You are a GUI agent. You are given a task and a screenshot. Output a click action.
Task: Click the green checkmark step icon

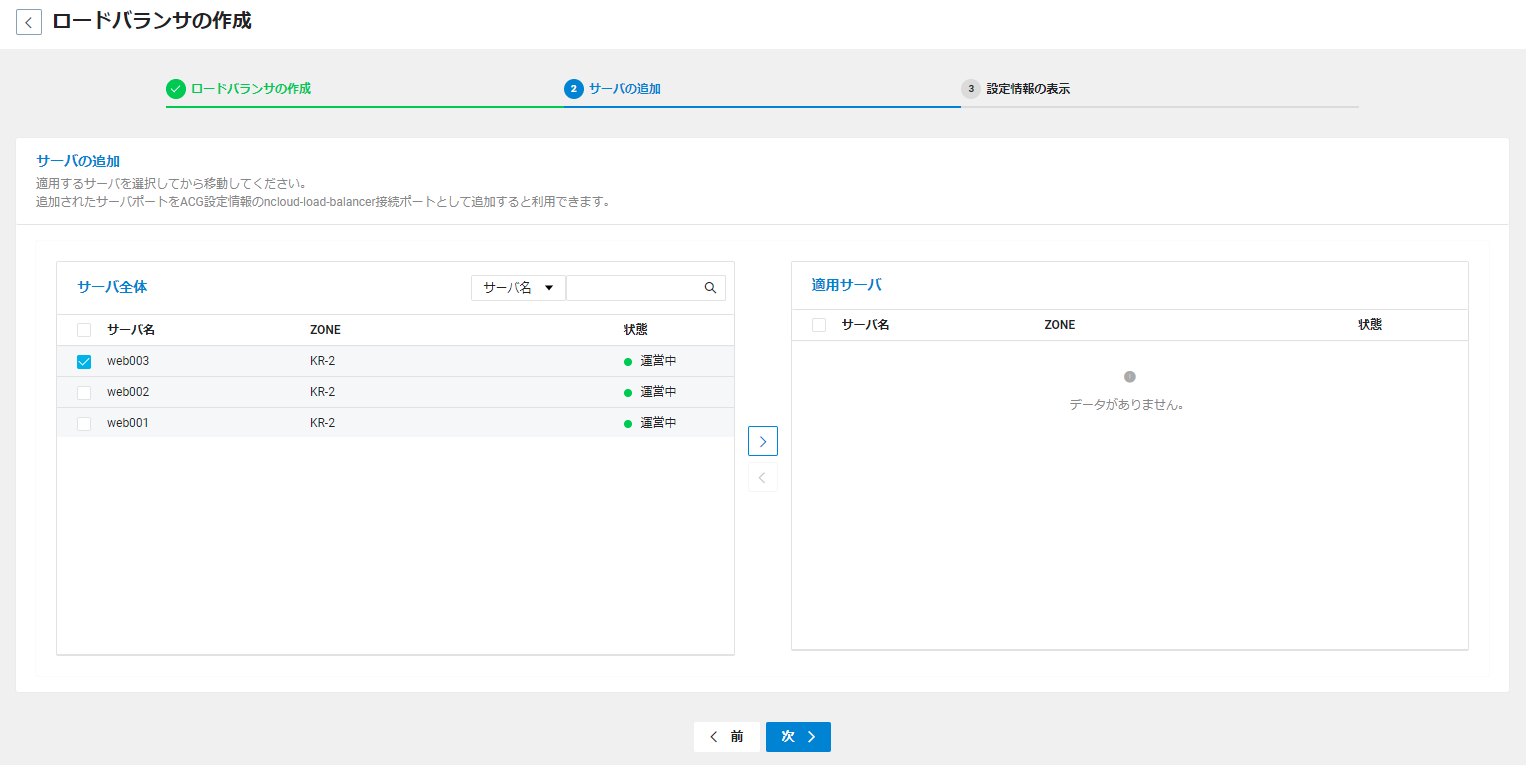point(176,89)
